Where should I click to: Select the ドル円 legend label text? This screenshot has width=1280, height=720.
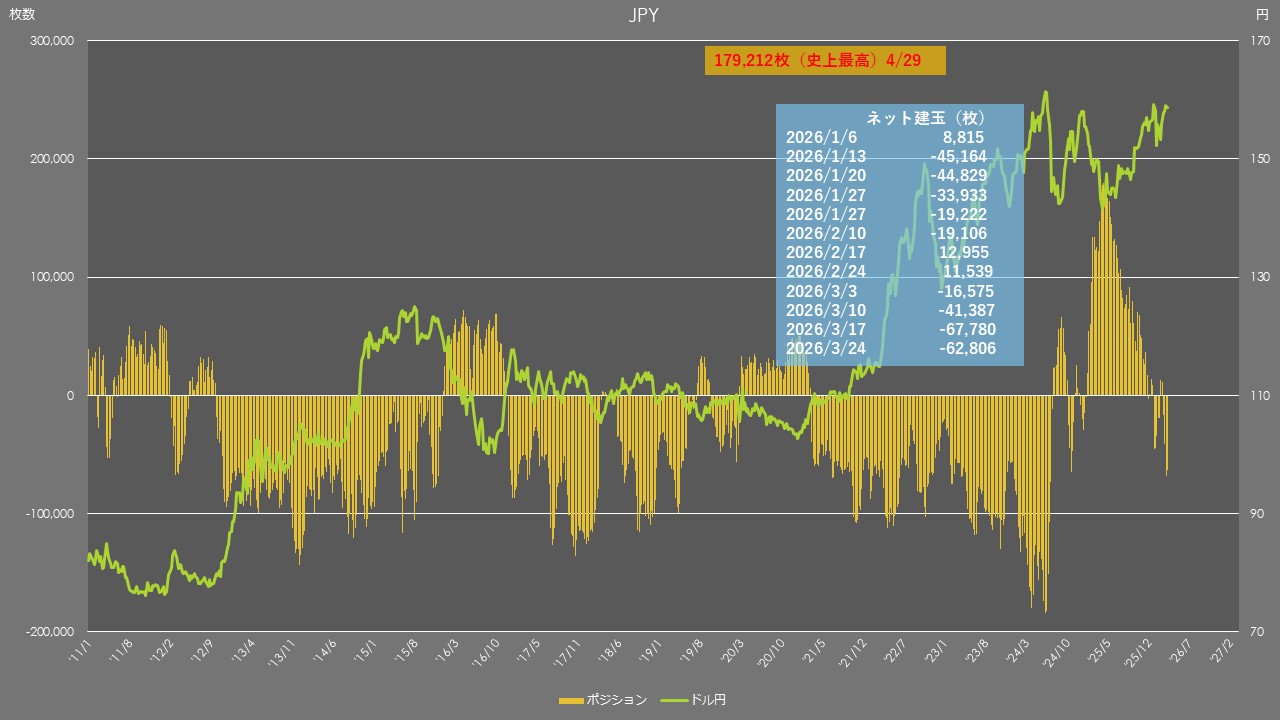pyautogui.click(x=708, y=700)
